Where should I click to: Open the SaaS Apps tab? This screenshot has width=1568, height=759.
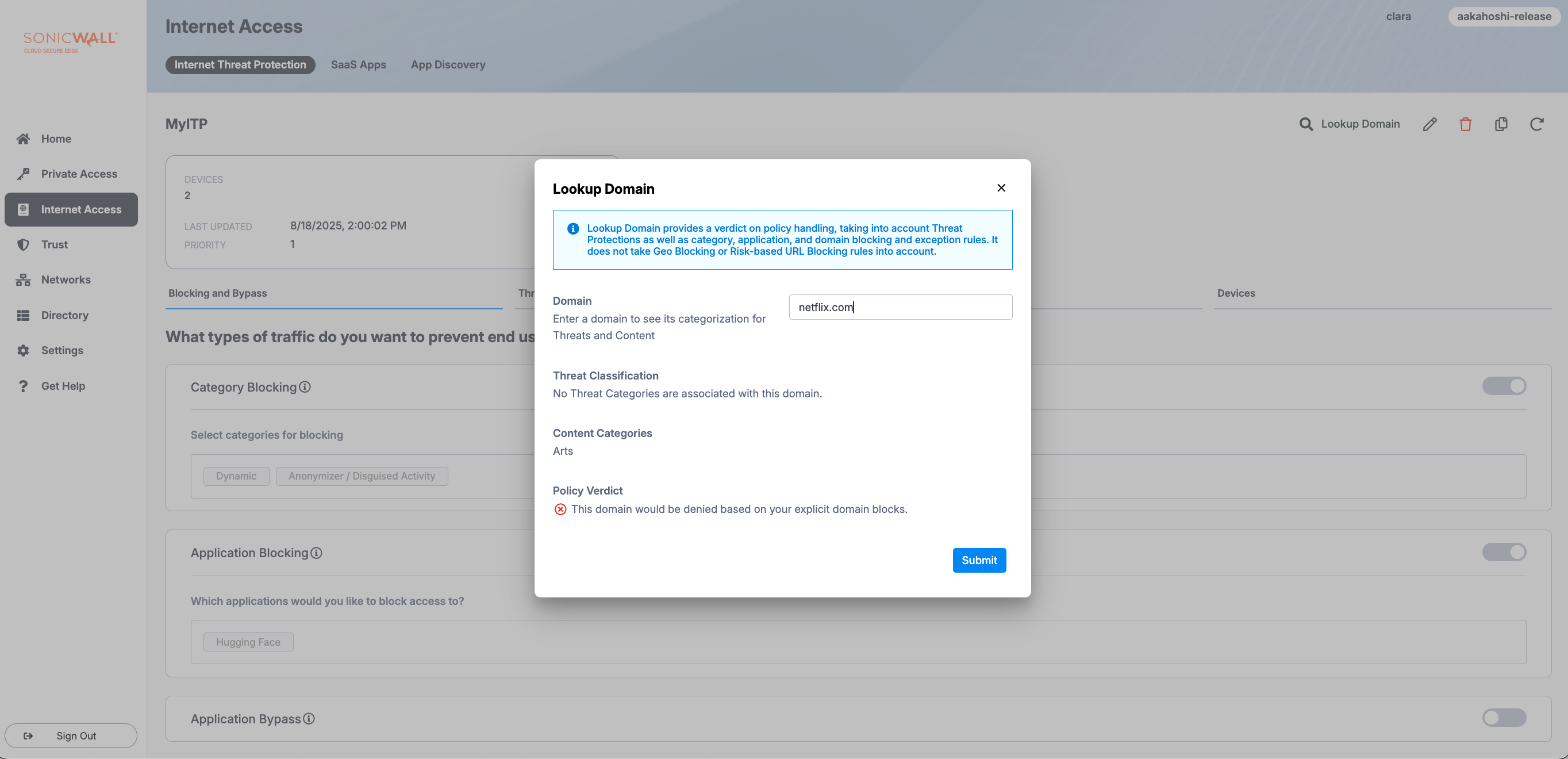click(358, 64)
